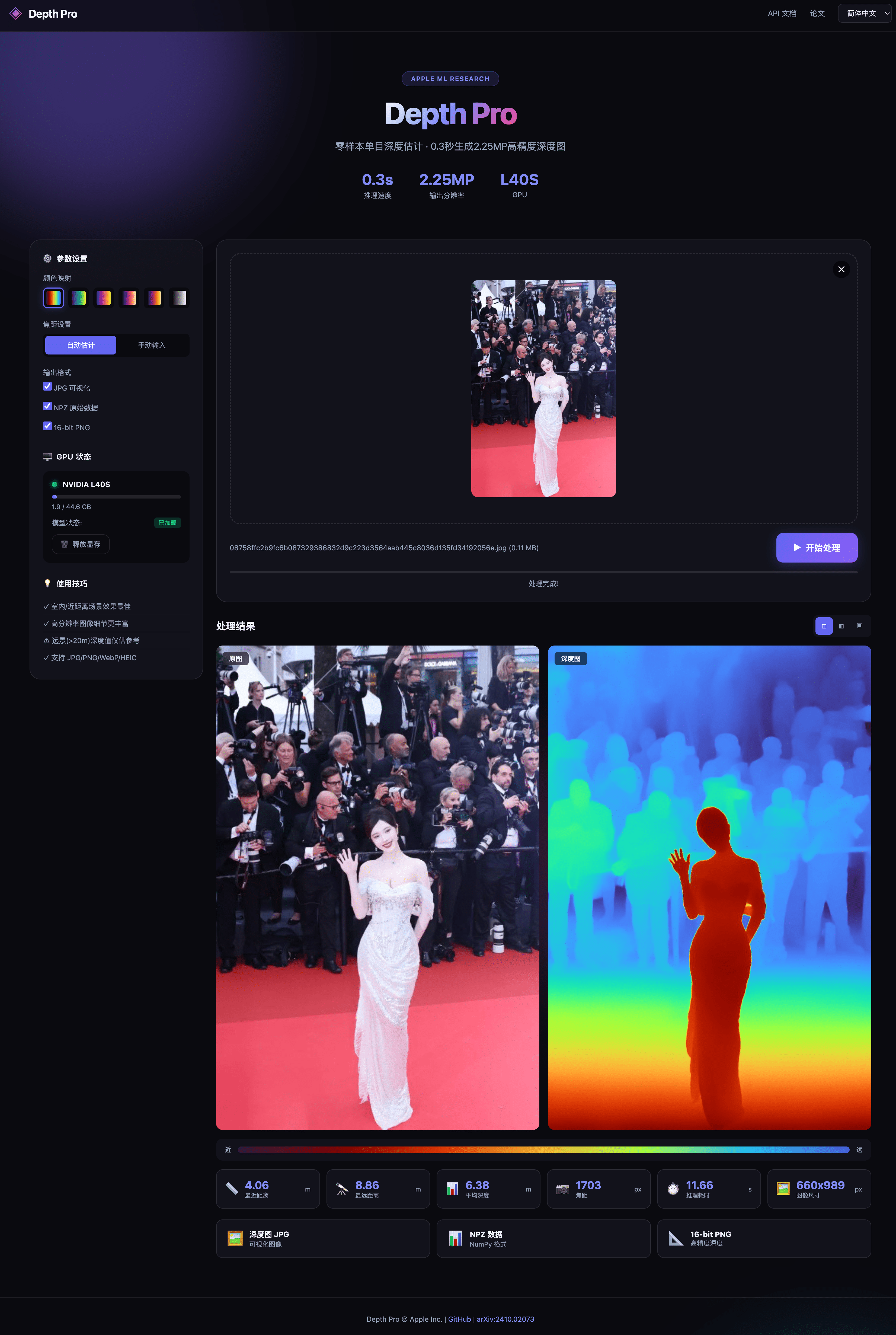Screen dimensions: 896x1335
Task: Select the grayscale colormap swatch
Action: [x=180, y=298]
